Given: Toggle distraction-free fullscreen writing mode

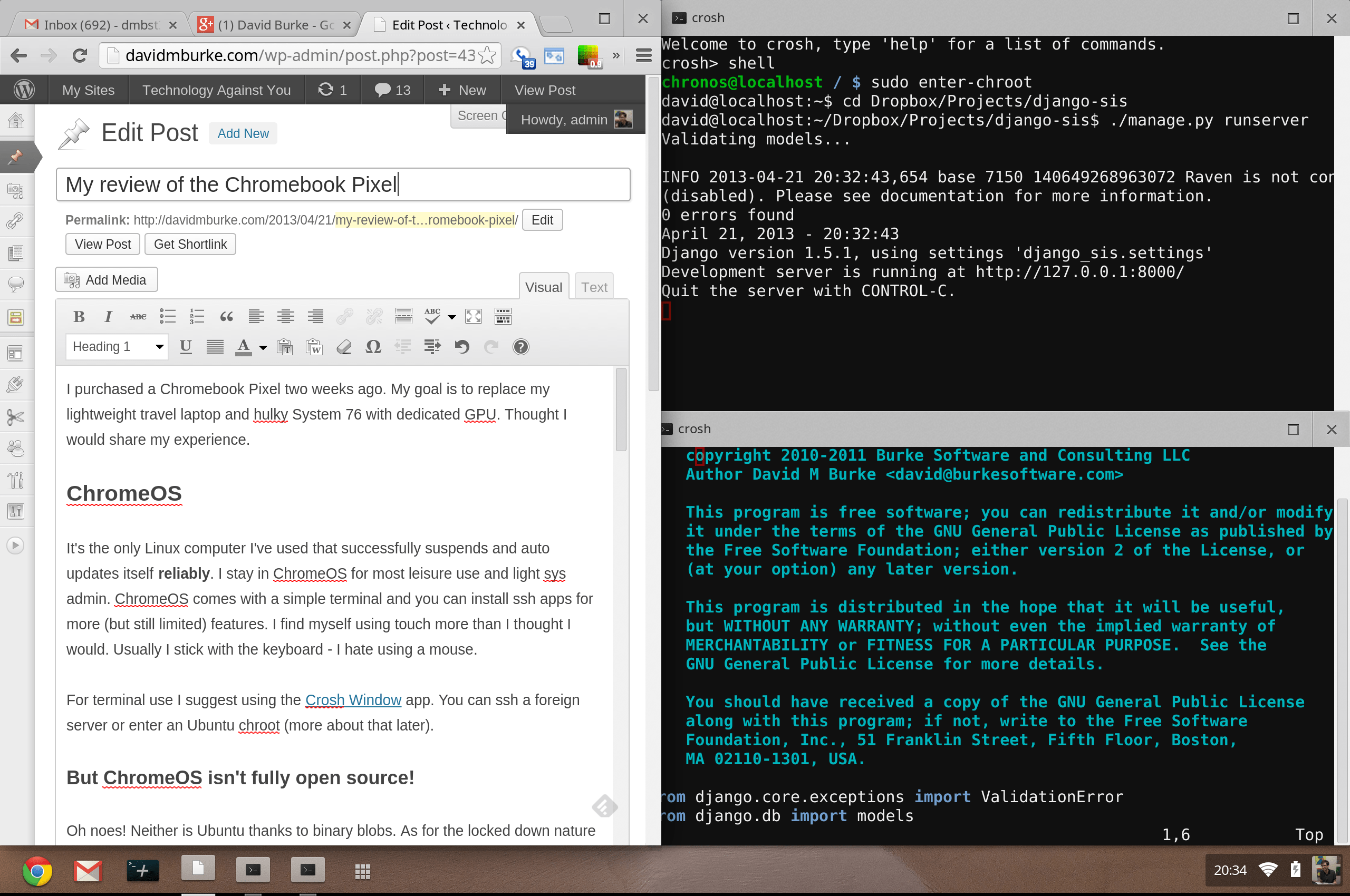Looking at the screenshot, I should (x=474, y=316).
